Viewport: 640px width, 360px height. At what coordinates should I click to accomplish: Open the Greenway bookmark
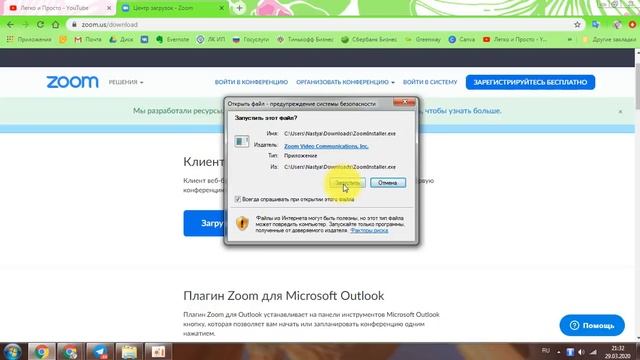(423, 40)
